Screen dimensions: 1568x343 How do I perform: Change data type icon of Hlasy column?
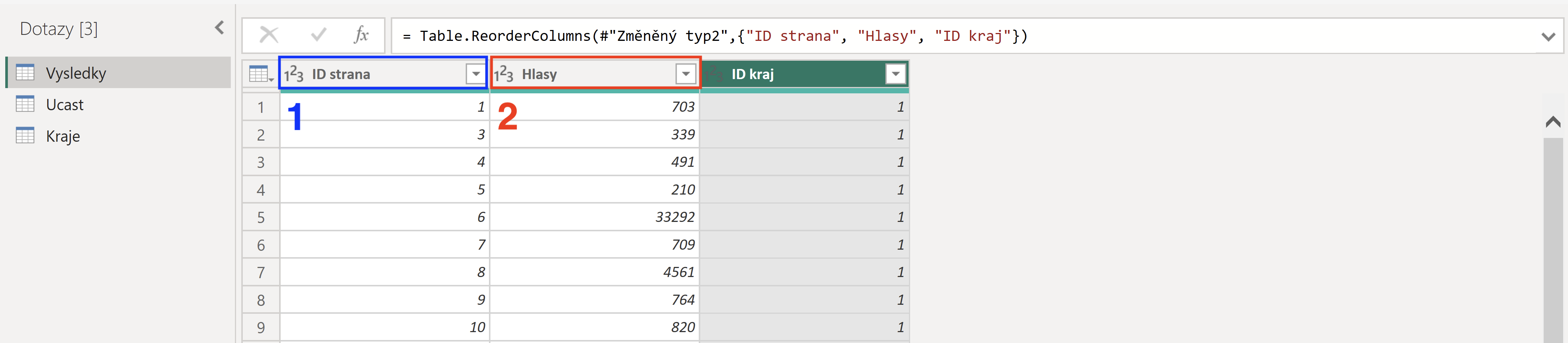(x=504, y=74)
